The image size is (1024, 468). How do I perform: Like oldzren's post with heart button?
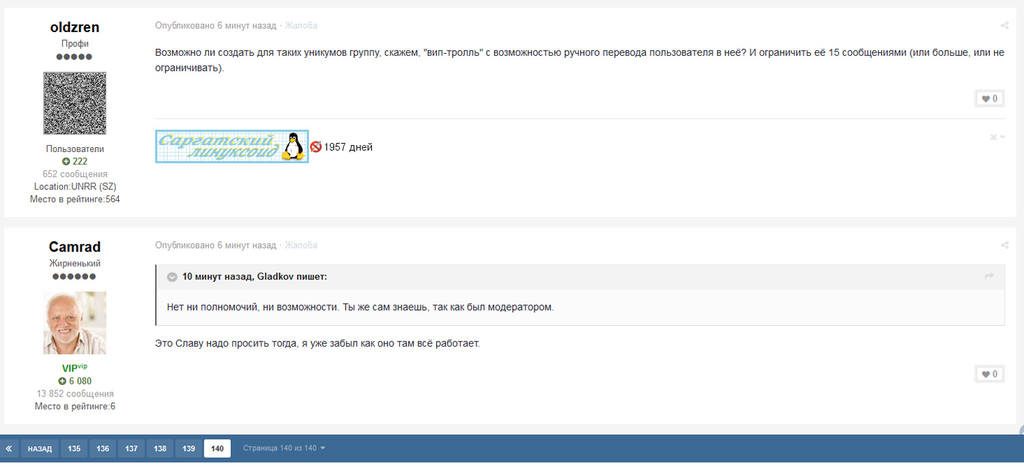(989, 99)
